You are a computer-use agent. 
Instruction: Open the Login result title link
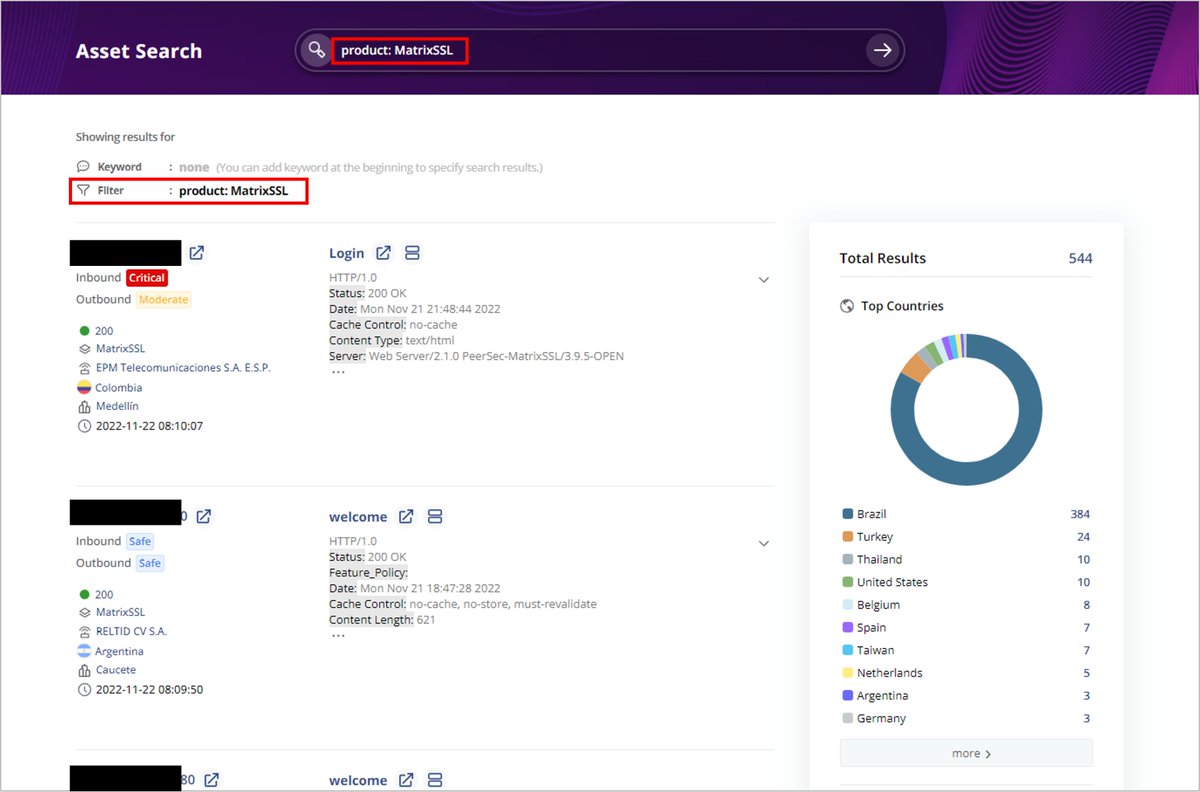(x=347, y=253)
